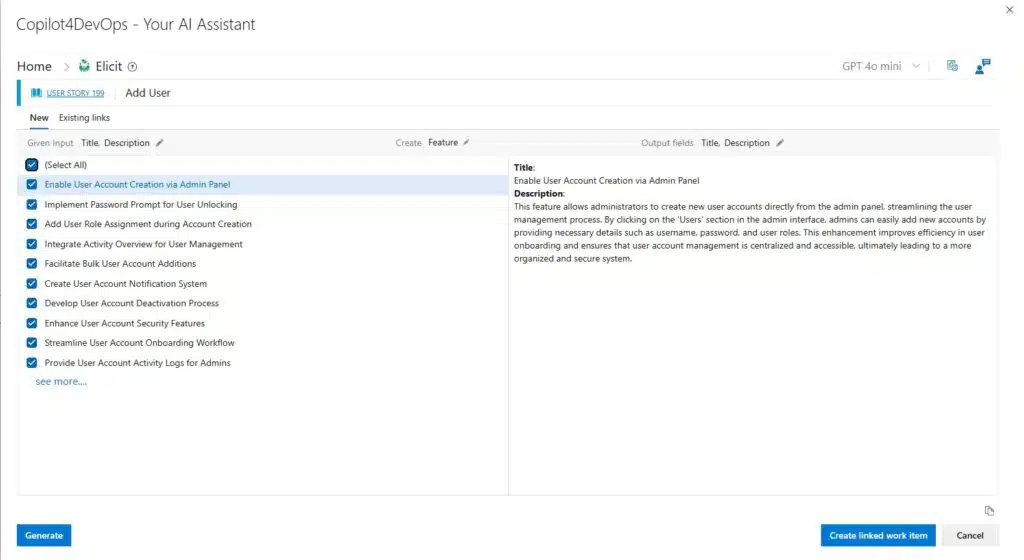Click the user story book icon
Screen dimensions: 1024x560
tap(37, 93)
